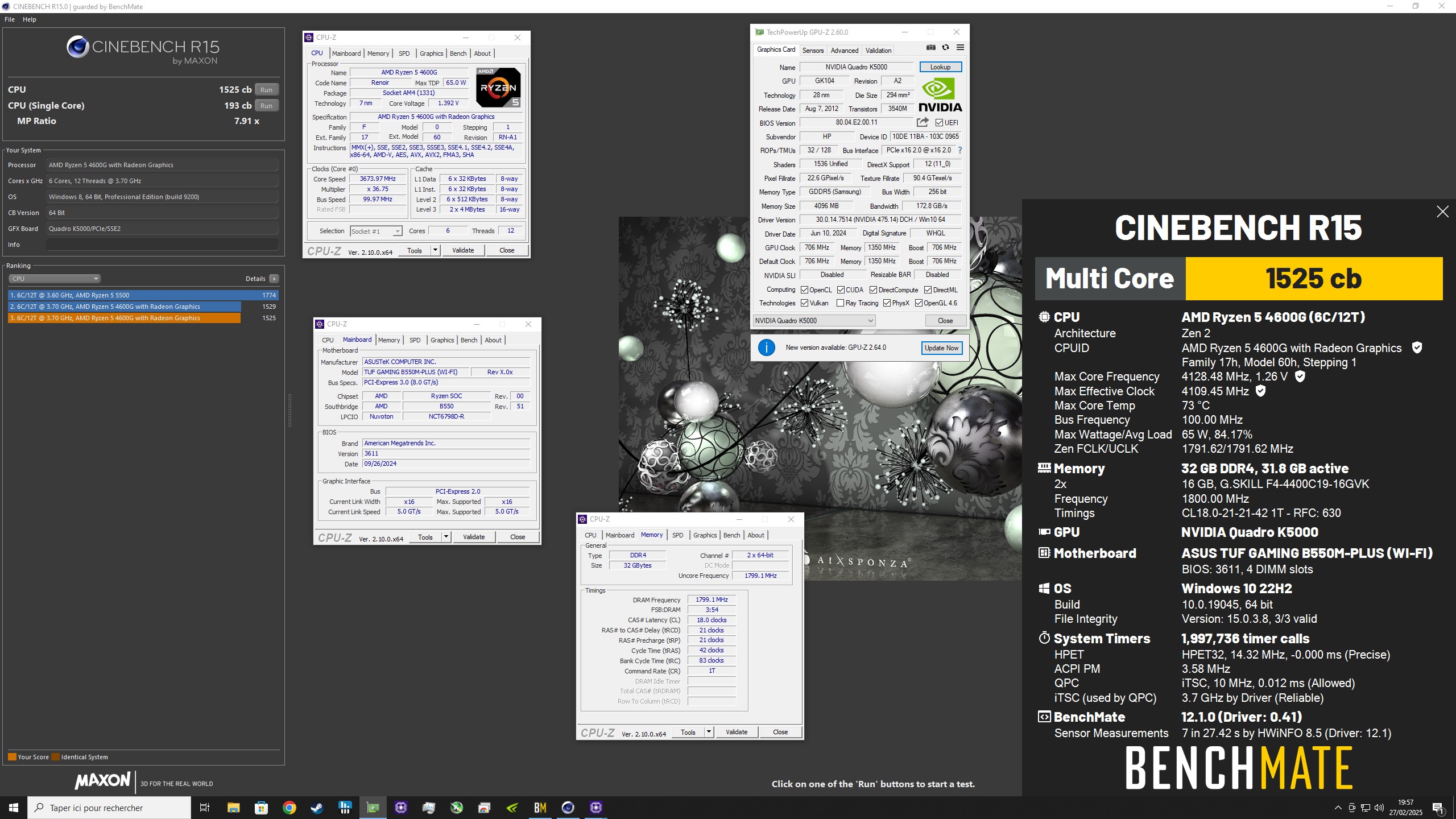Click the NVIDIA green taskbar icon
The height and width of the screenshot is (819, 1456).
[512, 808]
